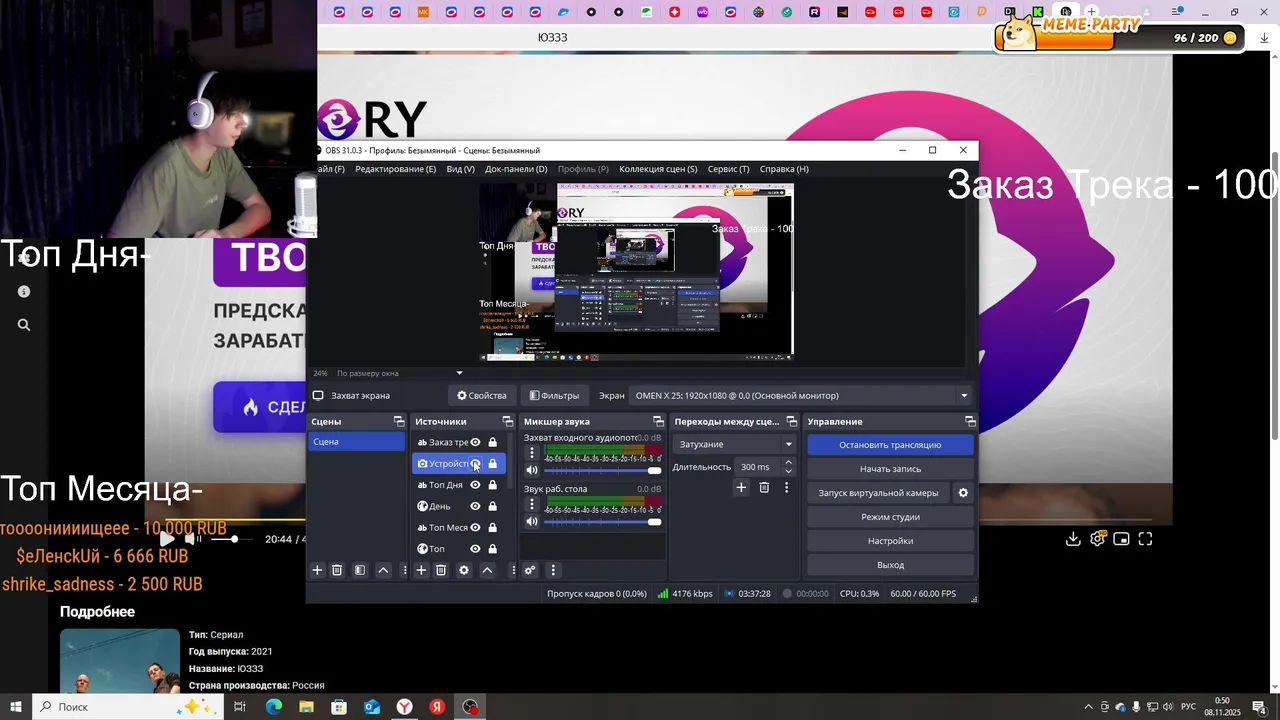Open OBS Настройки button
The height and width of the screenshot is (720, 1280).
click(890, 541)
